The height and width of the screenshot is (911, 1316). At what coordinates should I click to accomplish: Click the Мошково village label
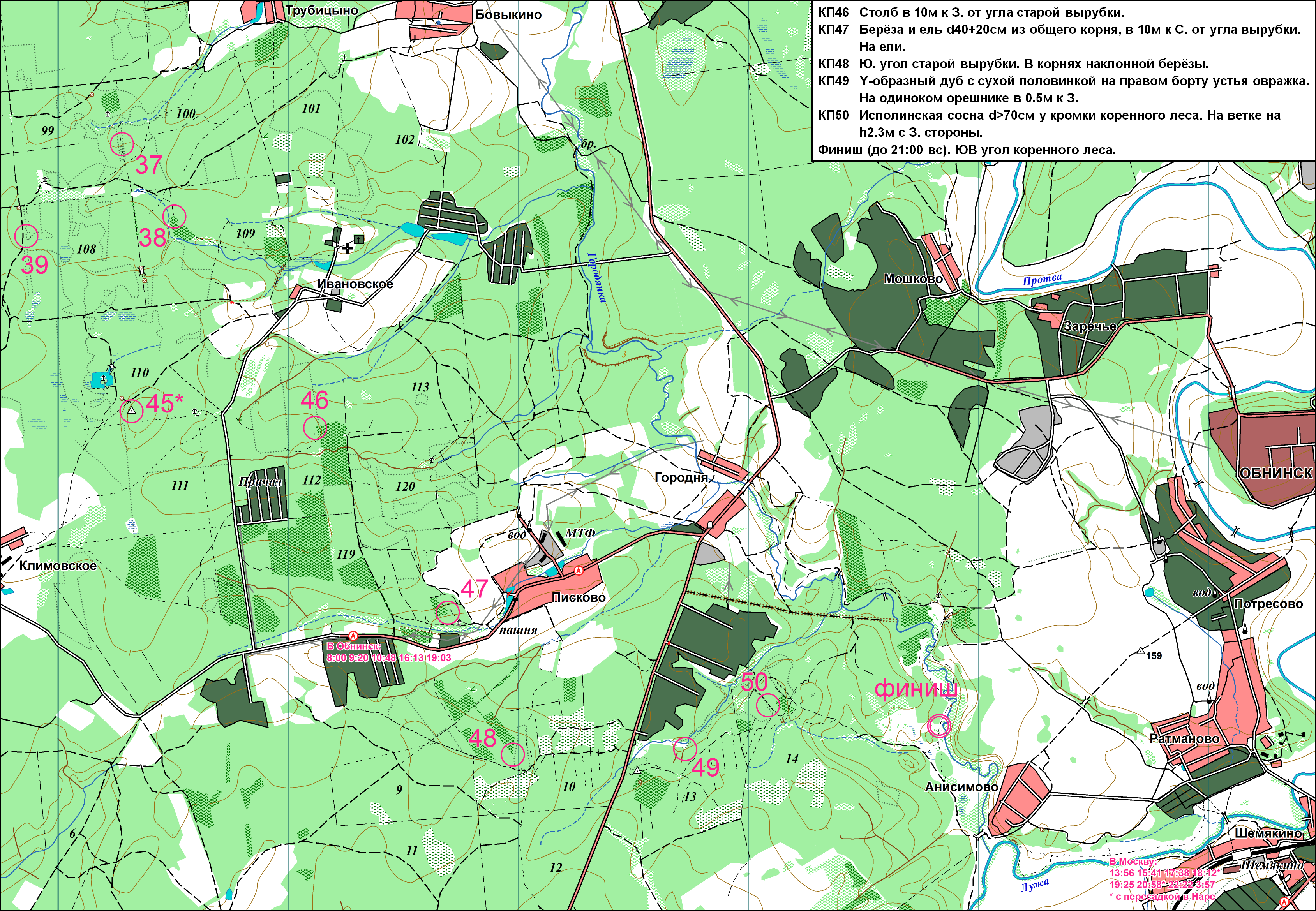coord(913,278)
